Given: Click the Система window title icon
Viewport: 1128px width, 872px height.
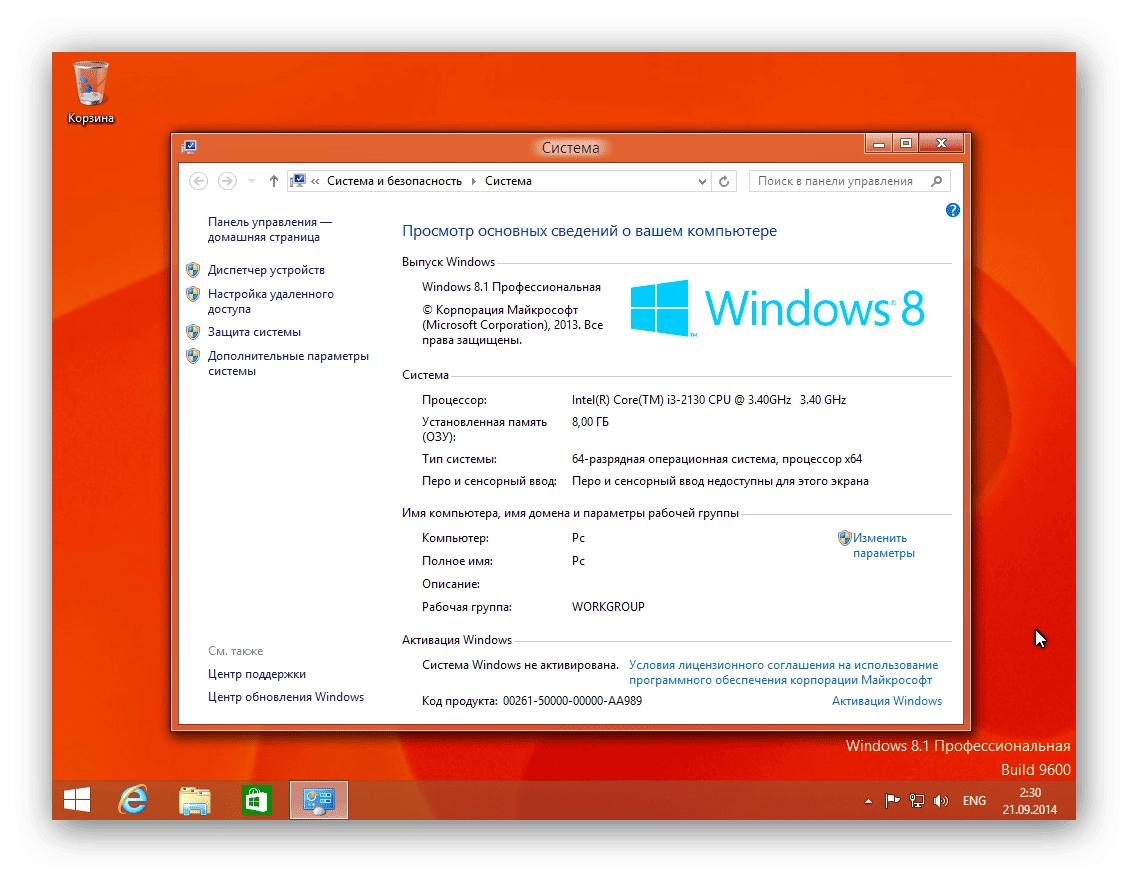Looking at the screenshot, I should pos(190,147).
